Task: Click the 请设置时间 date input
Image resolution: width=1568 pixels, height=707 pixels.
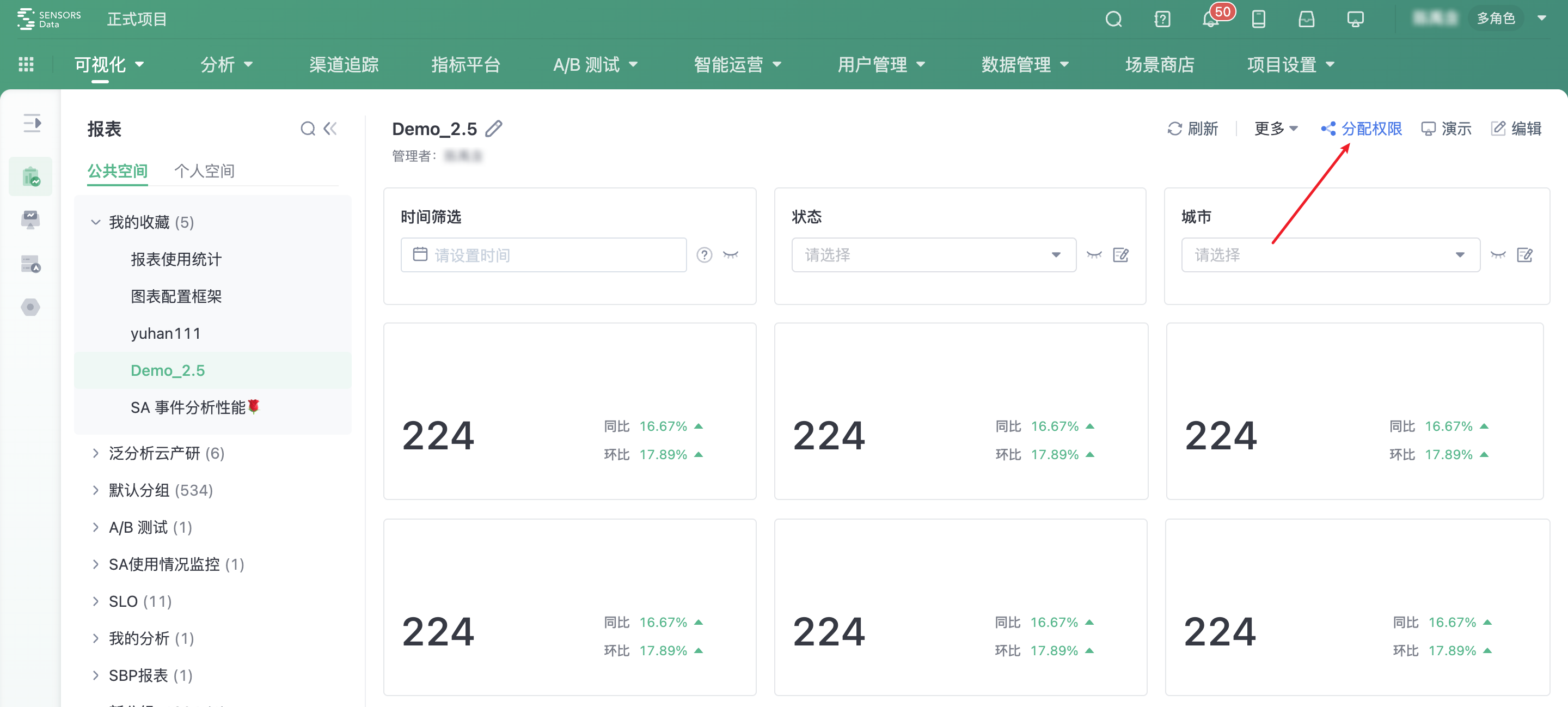Action: (543, 254)
